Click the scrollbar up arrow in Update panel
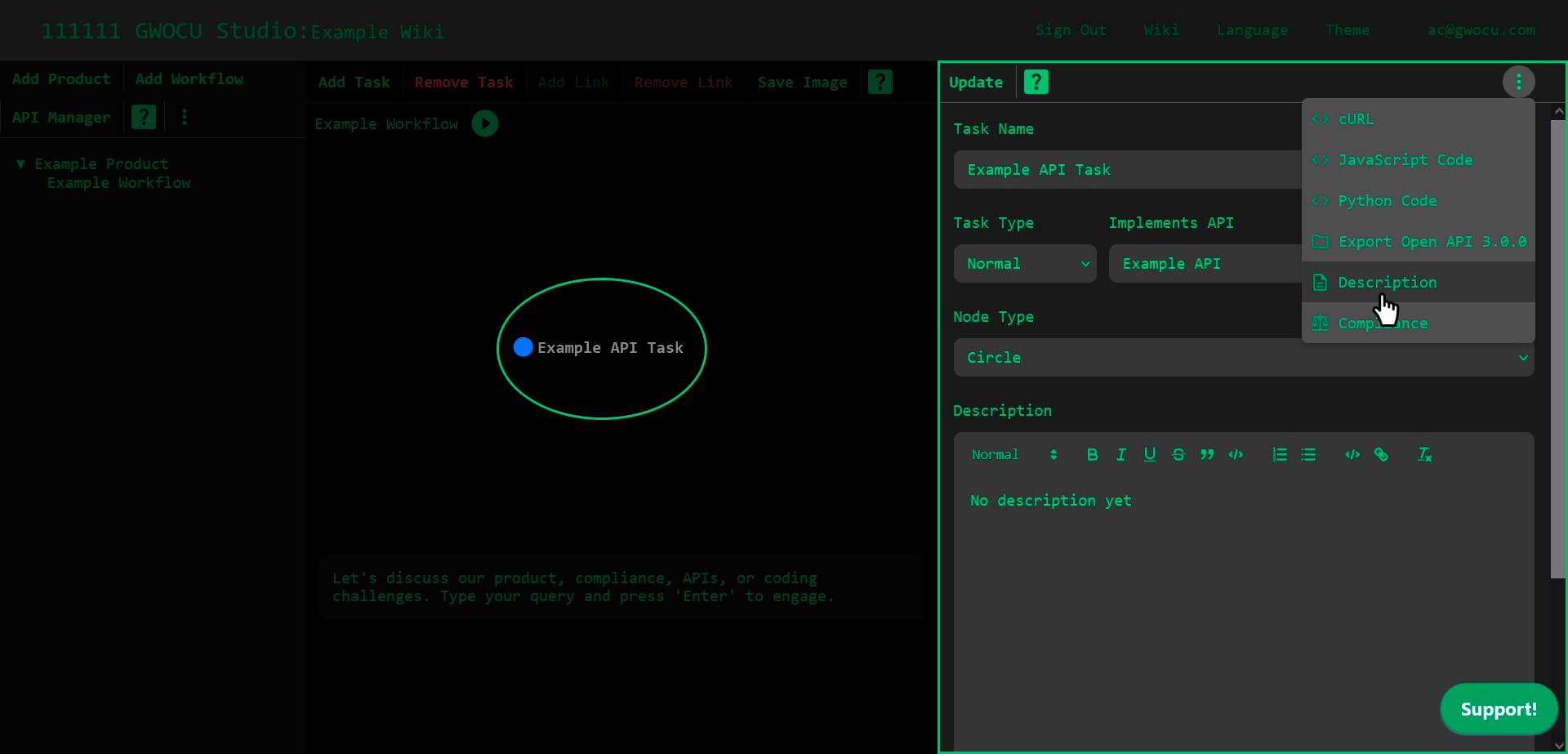 pyautogui.click(x=1558, y=111)
